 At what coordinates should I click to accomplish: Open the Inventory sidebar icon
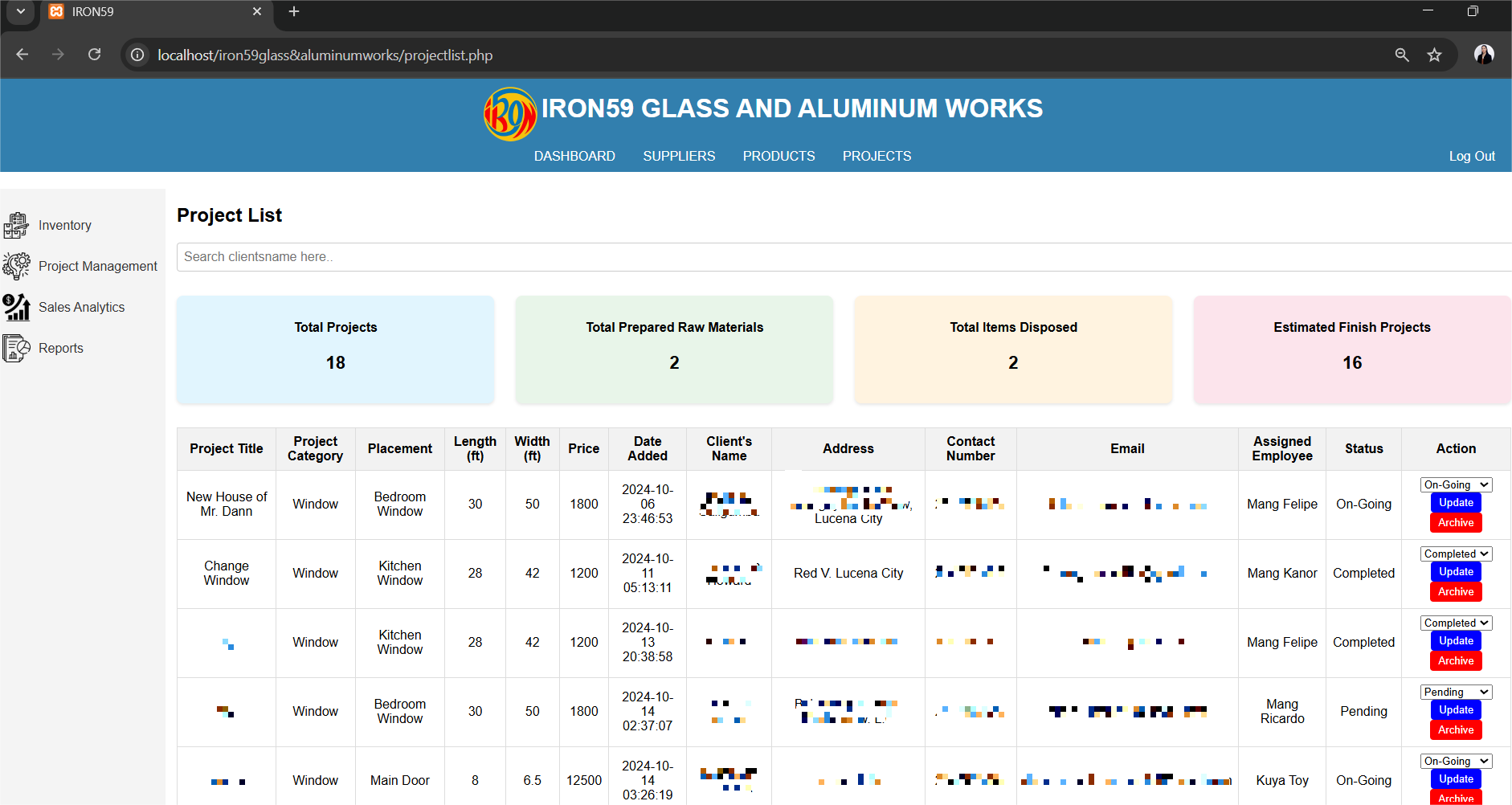(x=16, y=226)
